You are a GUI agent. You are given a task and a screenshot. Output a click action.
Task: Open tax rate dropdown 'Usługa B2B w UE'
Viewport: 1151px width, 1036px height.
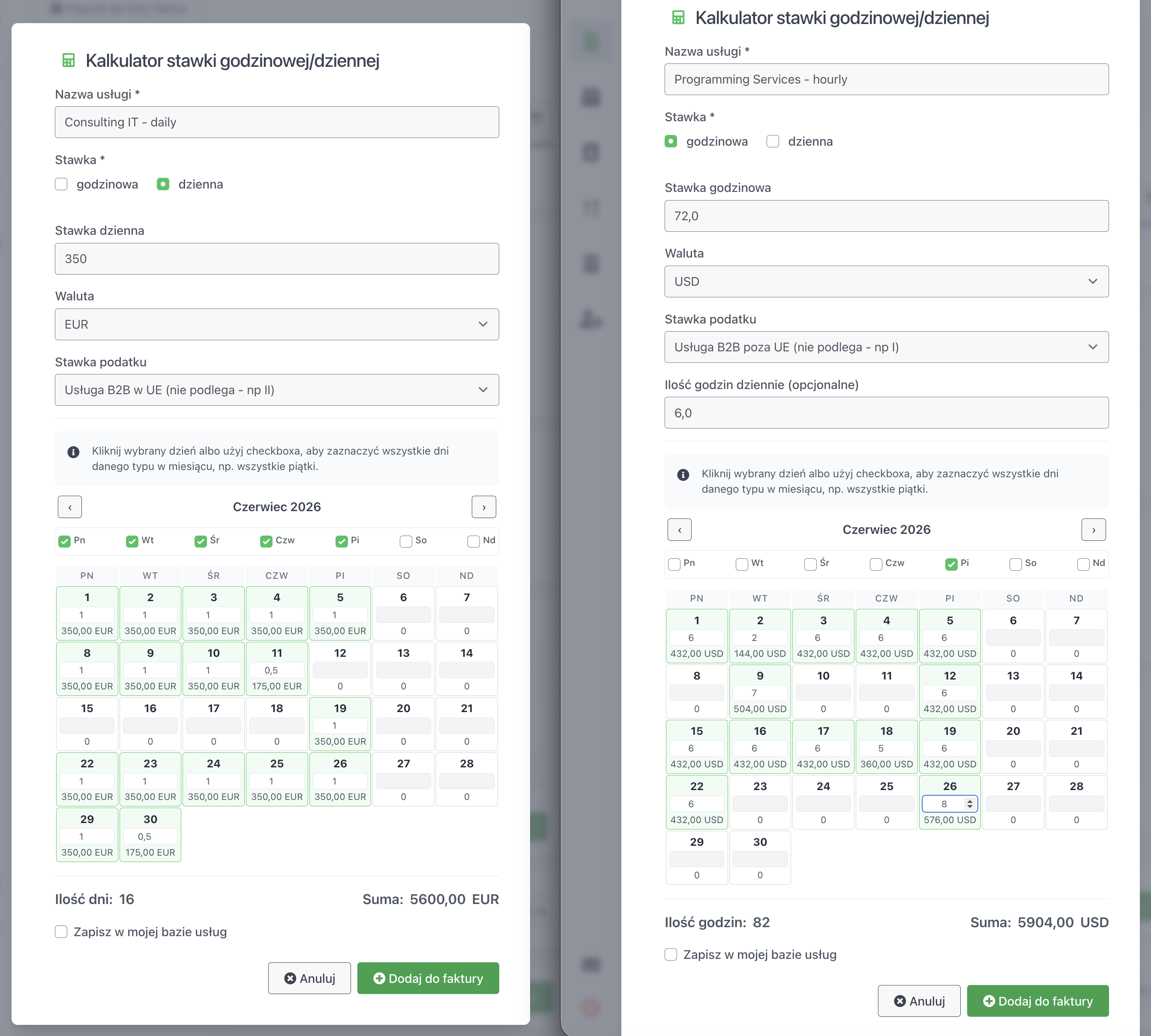tap(277, 390)
